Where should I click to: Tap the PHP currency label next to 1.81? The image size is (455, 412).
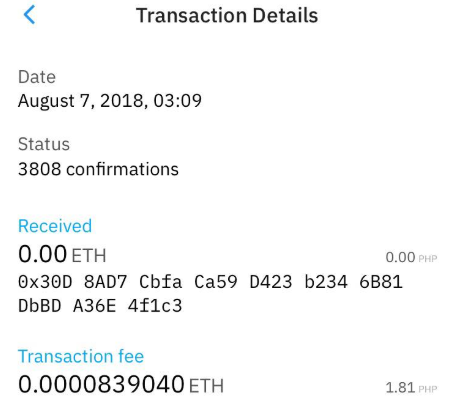pos(428,389)
